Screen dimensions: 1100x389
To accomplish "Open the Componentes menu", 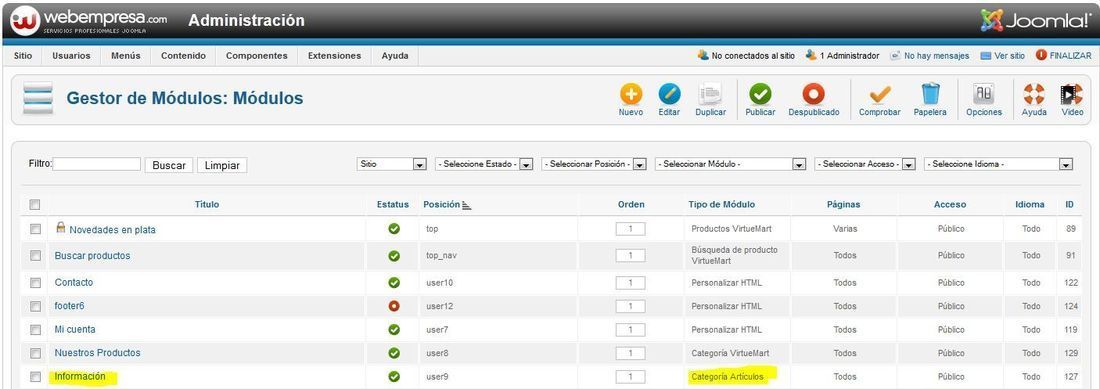I will tap(257, 56).
